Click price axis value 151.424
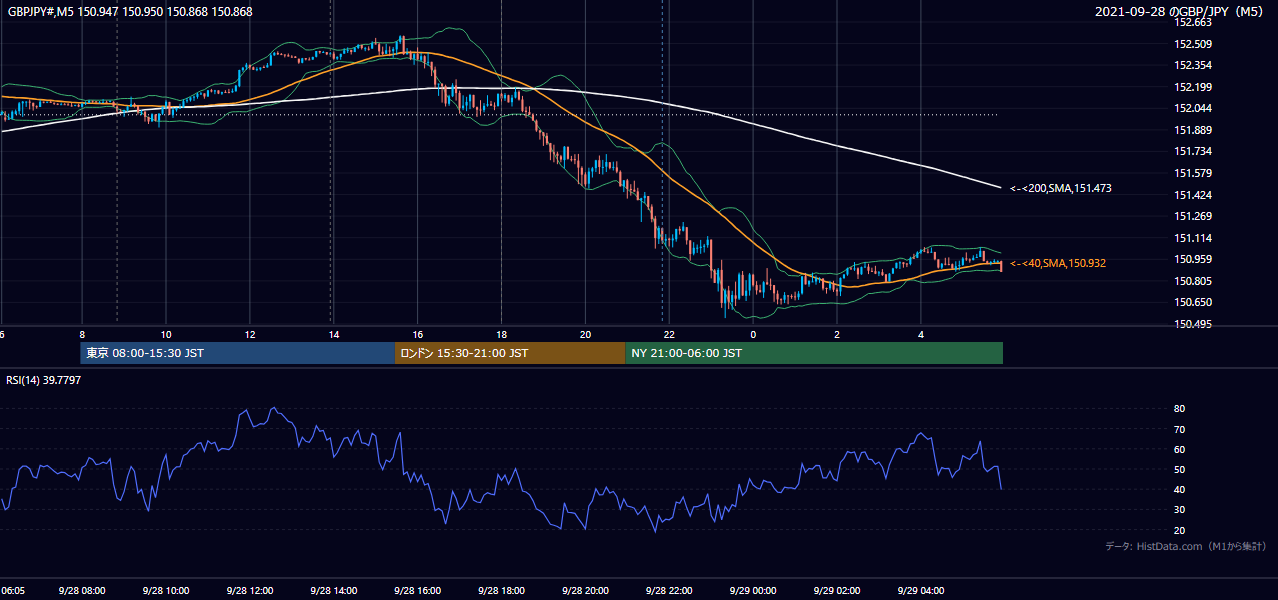Screen dimensions: 1278x600 point(1194,195)
